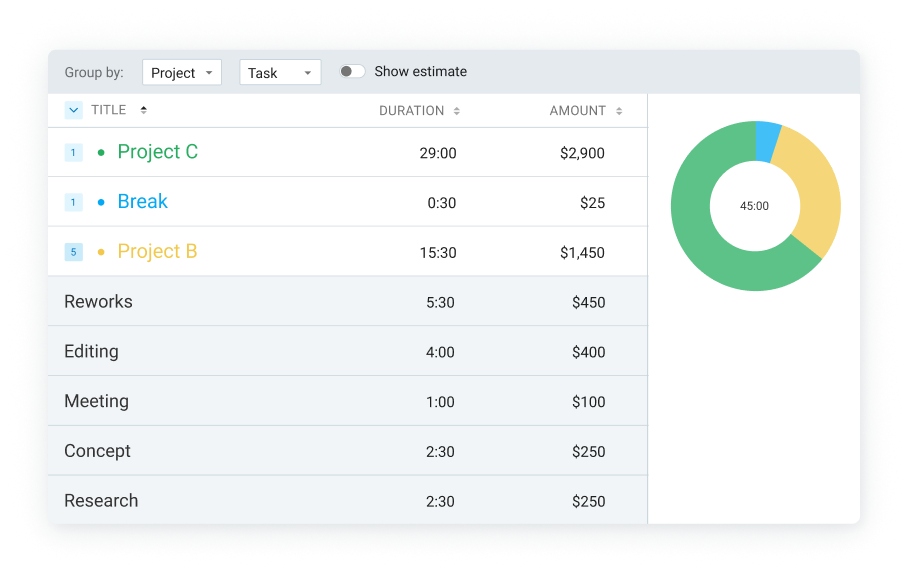
Task: Click Project B duration 15:30
Action: tap(438, 252)
